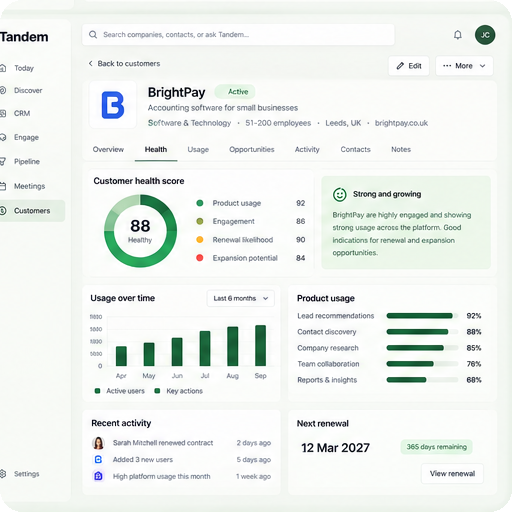
Task: Click the pencil icon on Edit
Action: pyautogui.click(x=400, y=66)
